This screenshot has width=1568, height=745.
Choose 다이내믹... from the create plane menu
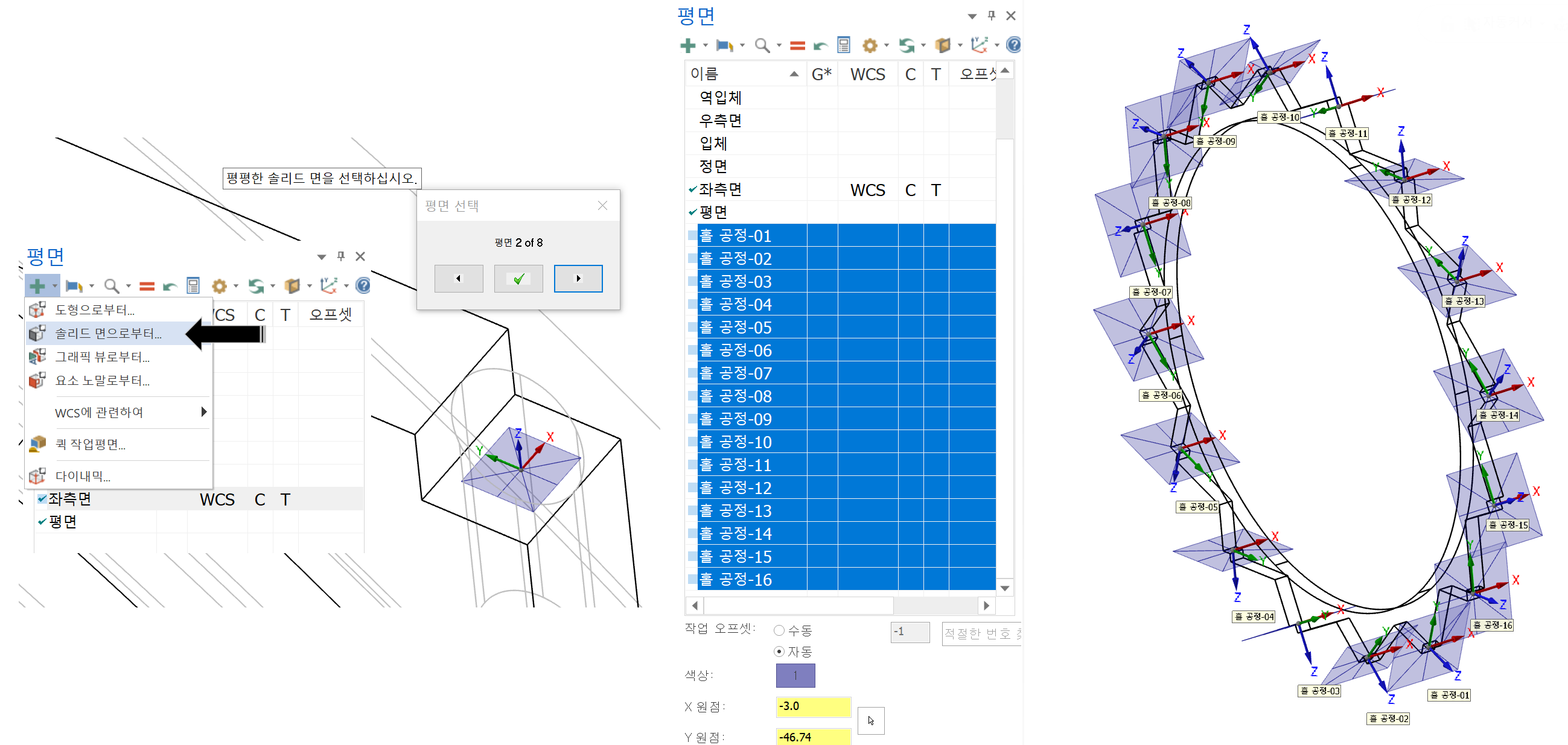pos(83,476)
